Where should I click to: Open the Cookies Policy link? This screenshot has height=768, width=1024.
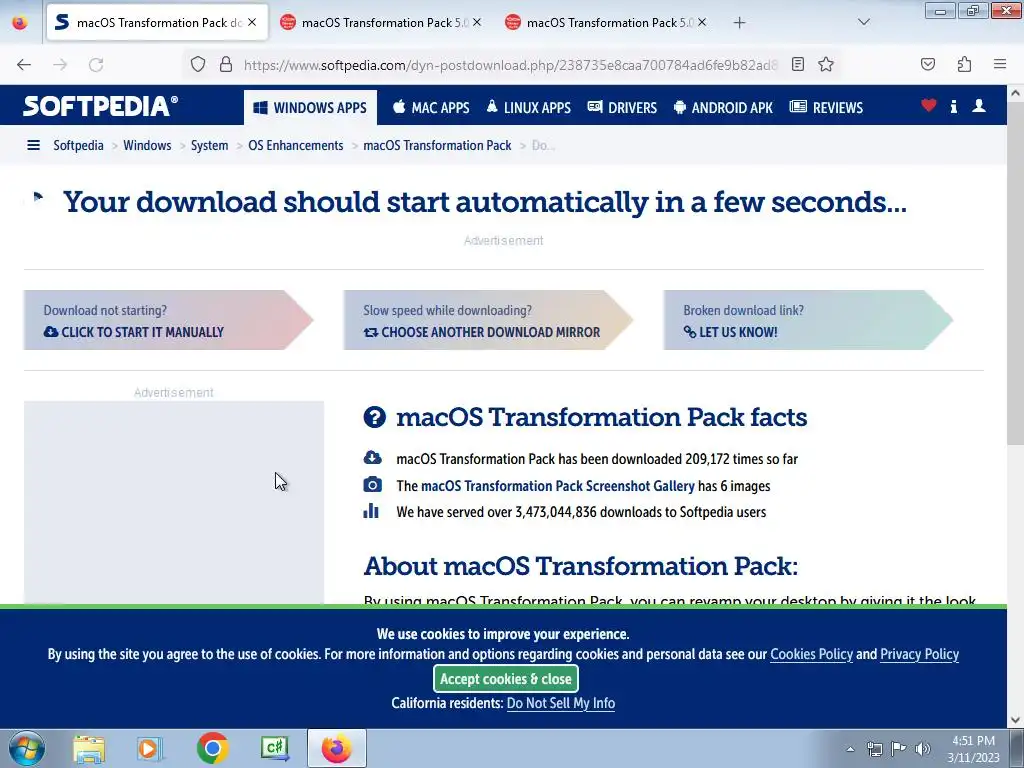click(811, 654)
